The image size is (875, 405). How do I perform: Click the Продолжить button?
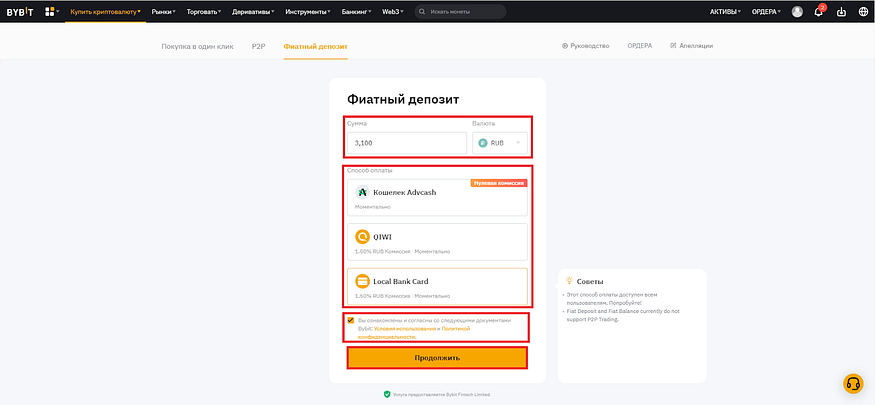point(438,358)
